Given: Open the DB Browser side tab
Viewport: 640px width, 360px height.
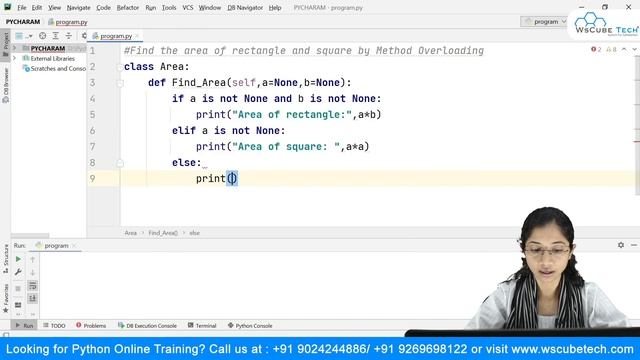Looking at the screenshot, I should (x=5, y=85).
